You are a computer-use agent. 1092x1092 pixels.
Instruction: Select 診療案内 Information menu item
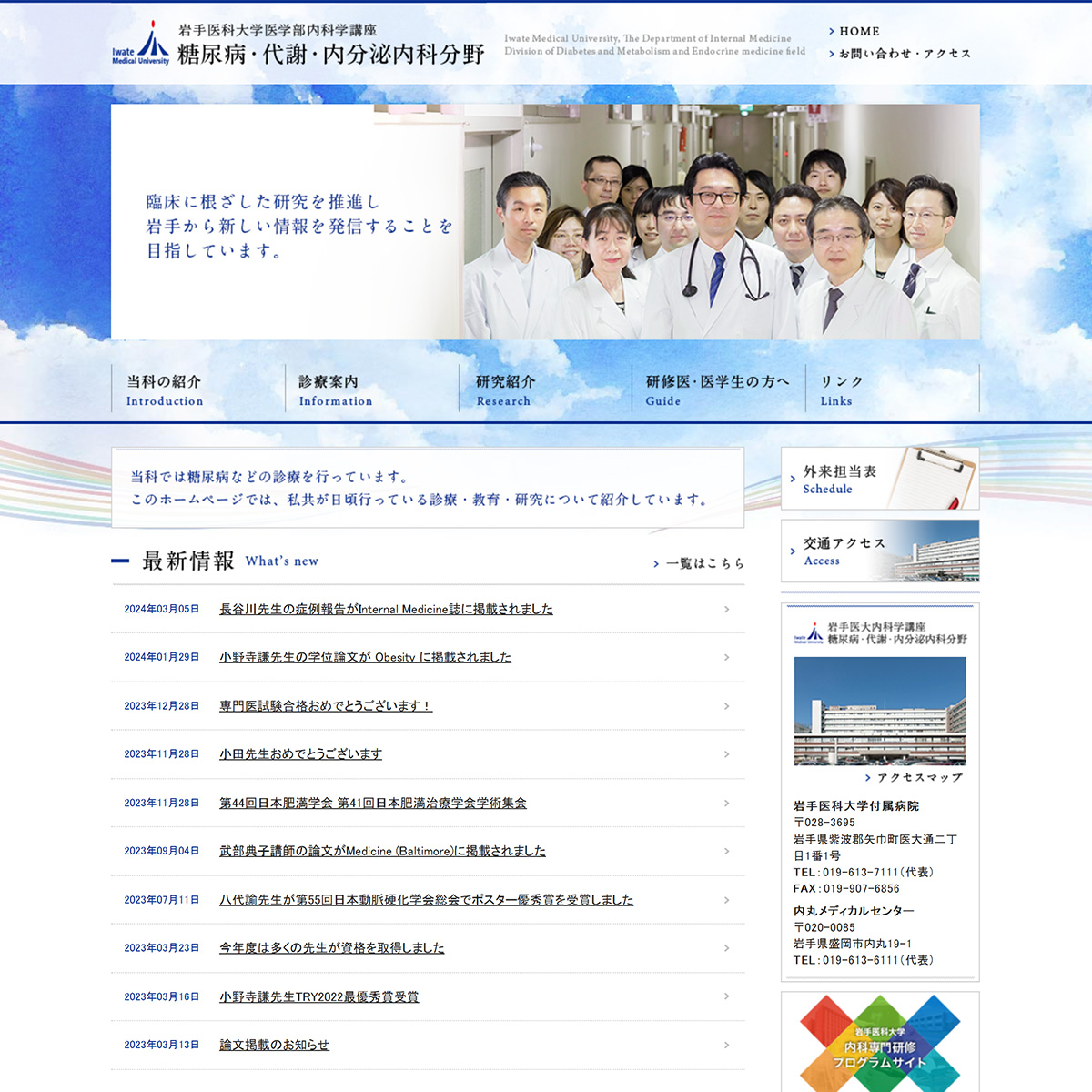[335, 389]
